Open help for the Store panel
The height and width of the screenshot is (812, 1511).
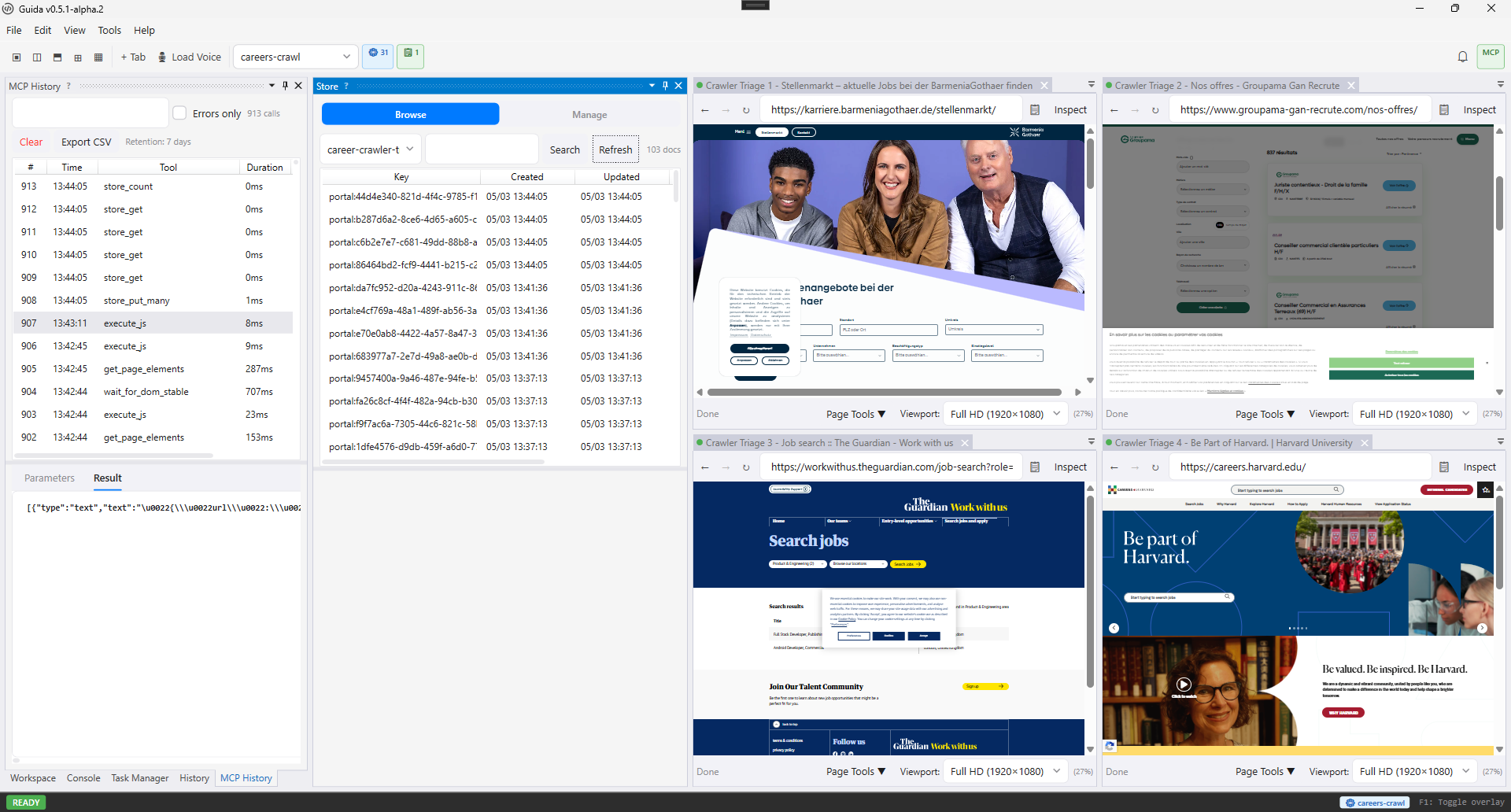coord(346,86)
